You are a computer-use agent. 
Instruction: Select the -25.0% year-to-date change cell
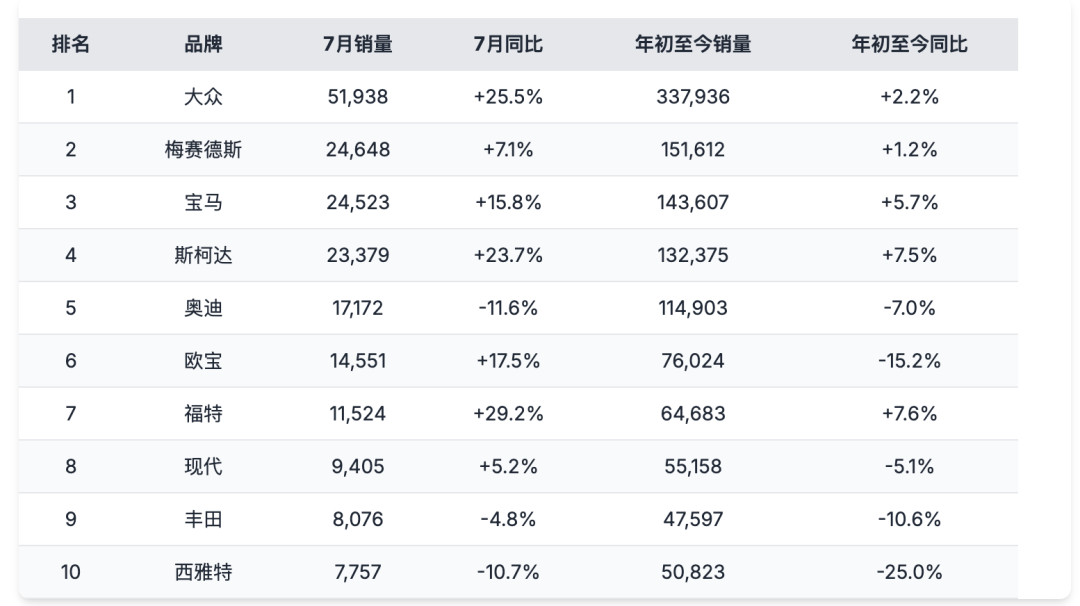click(909, 572)
